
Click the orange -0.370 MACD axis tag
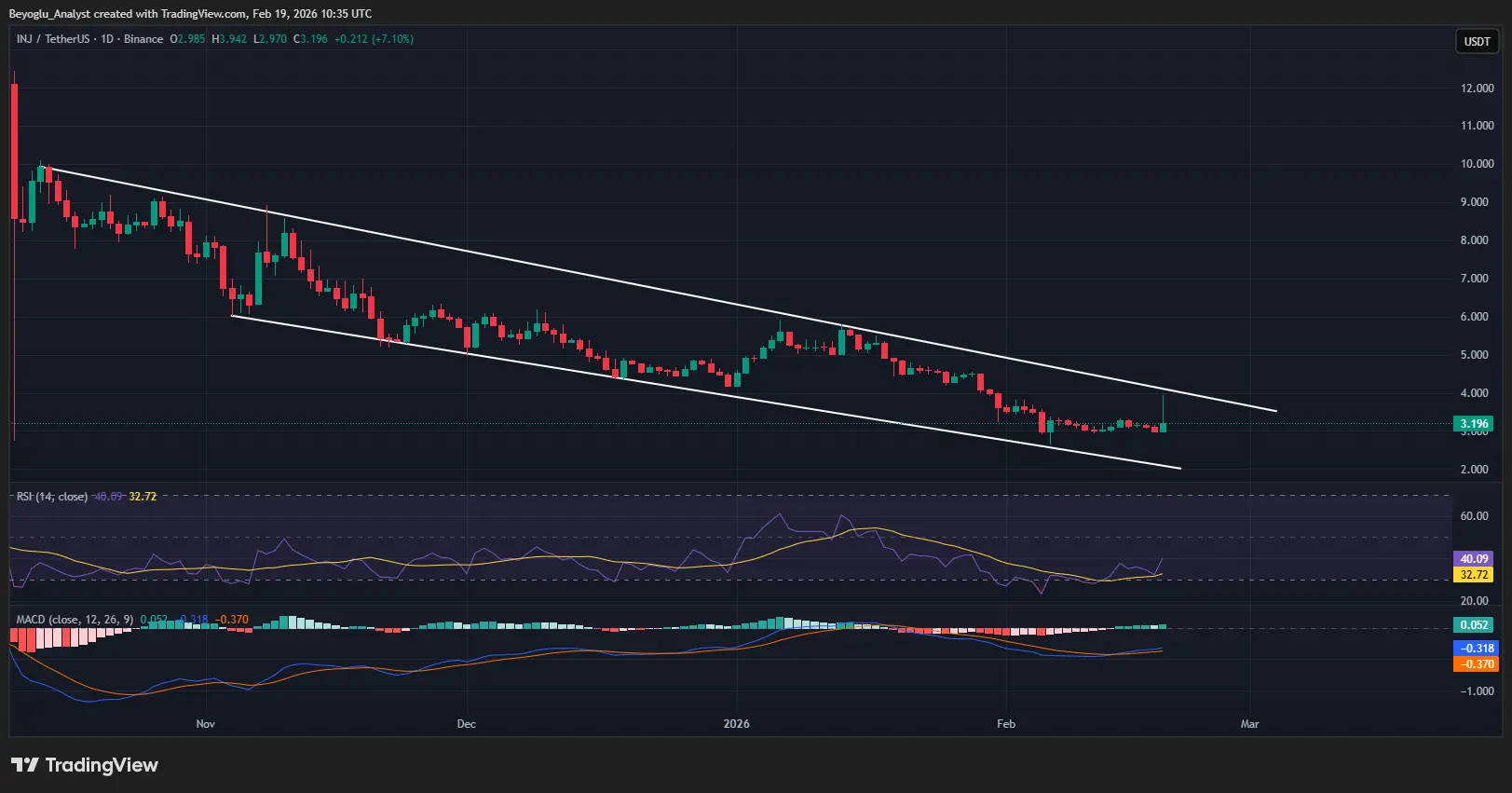click(1474, 664)
